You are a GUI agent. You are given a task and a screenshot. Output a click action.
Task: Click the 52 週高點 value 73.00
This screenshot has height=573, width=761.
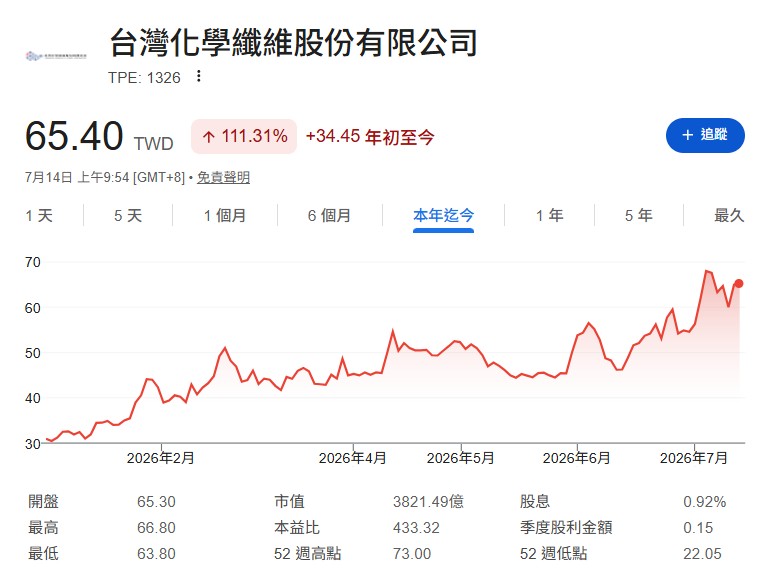tap(412, 554)
